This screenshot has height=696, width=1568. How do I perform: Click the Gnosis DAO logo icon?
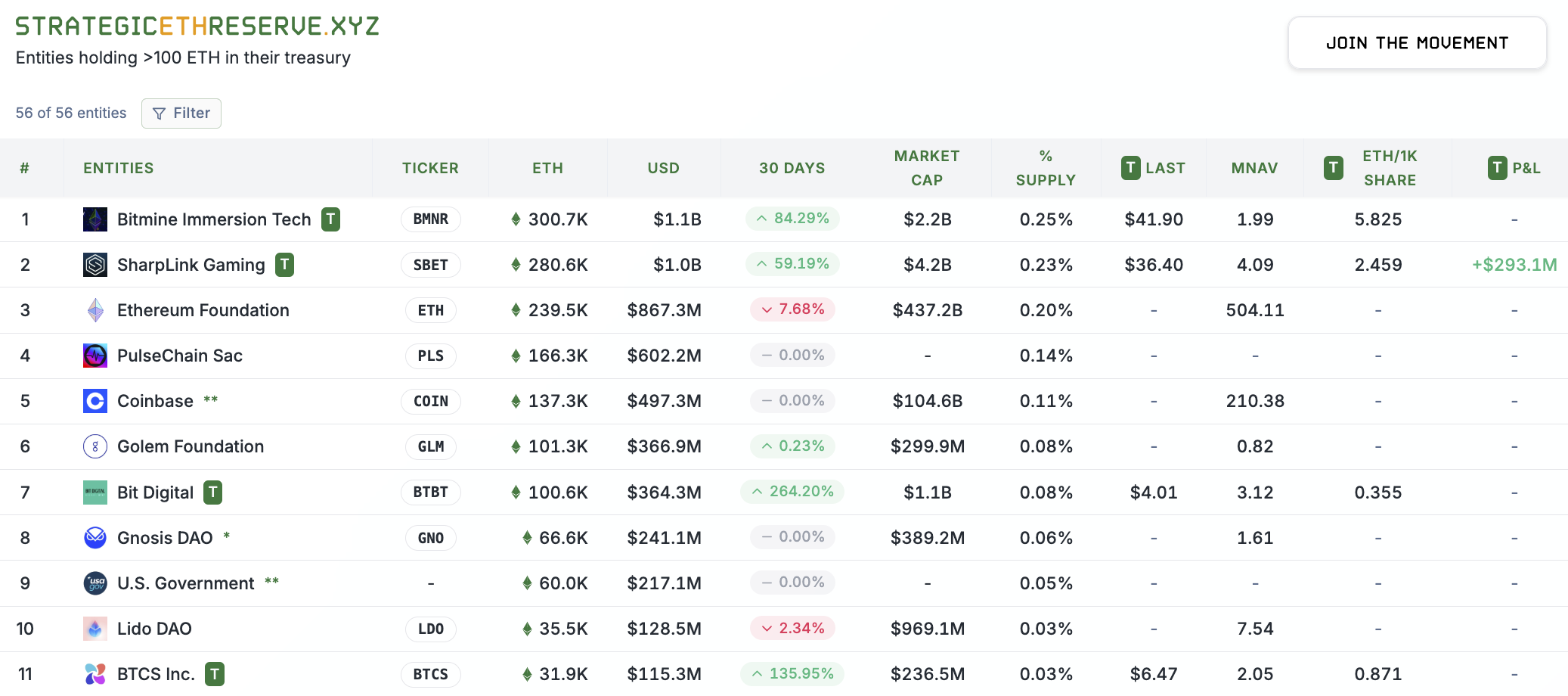[x=95, y=538]
